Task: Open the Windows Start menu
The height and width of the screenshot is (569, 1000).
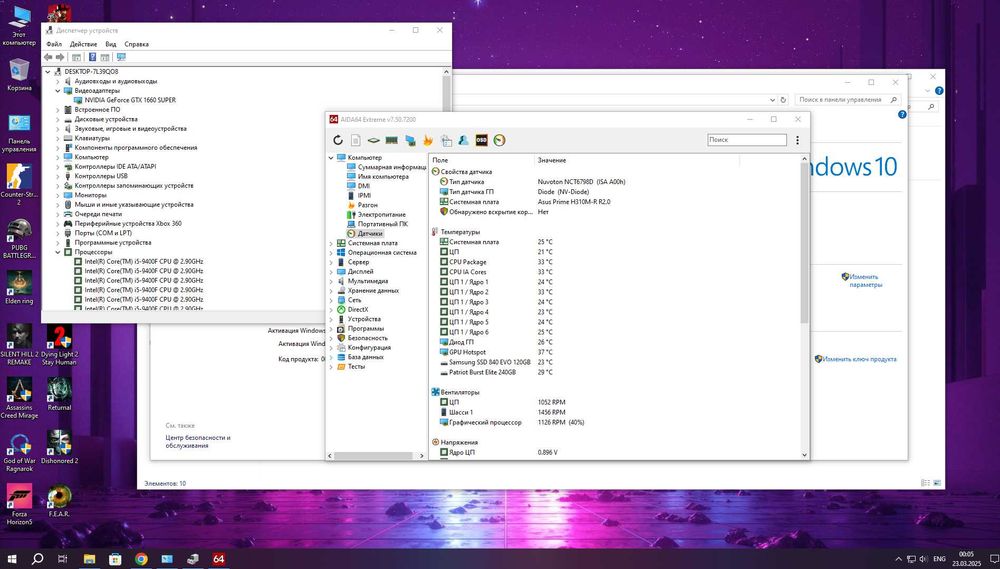Action: tap(11, 559)
